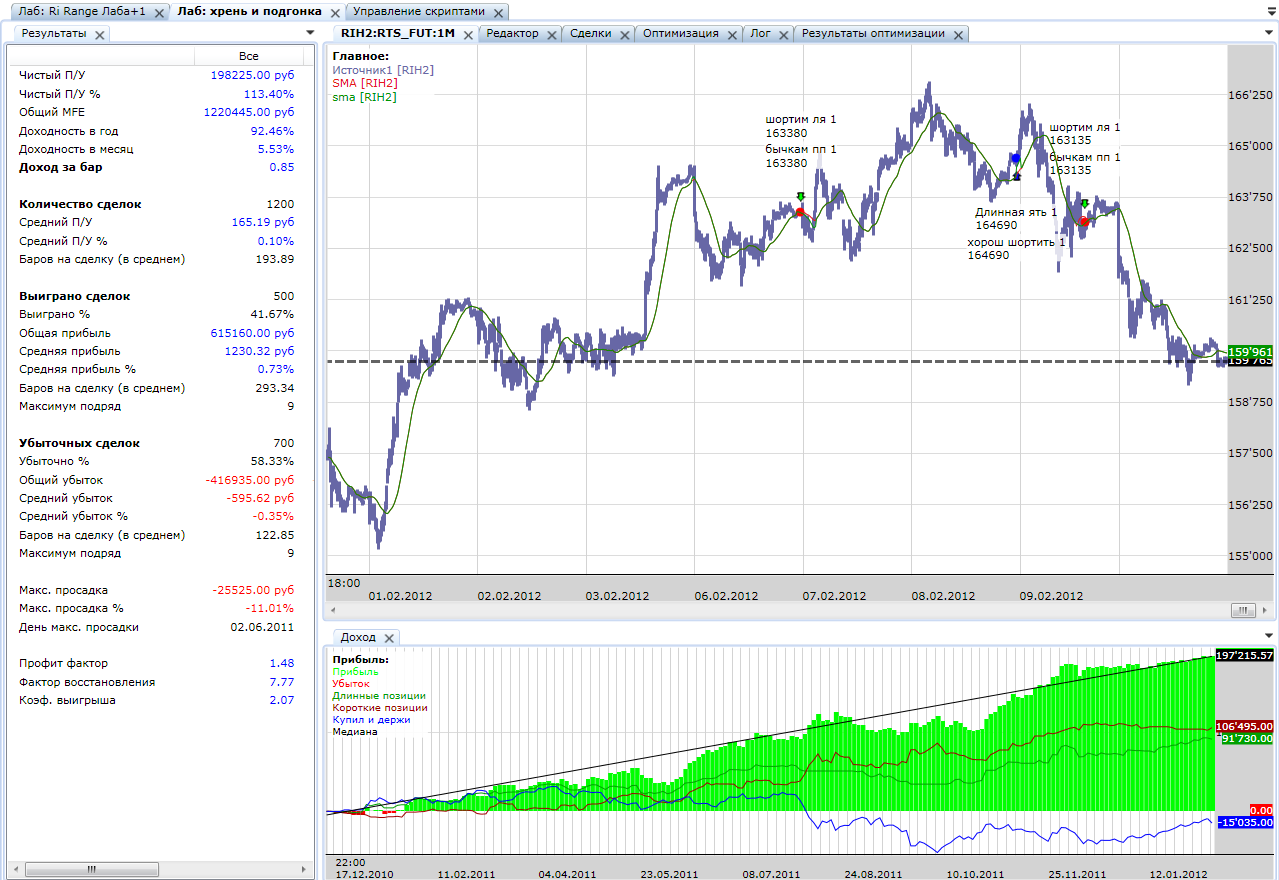
Task: Open the Результаты panel dropdown arrow
Action: click(309, 33)
